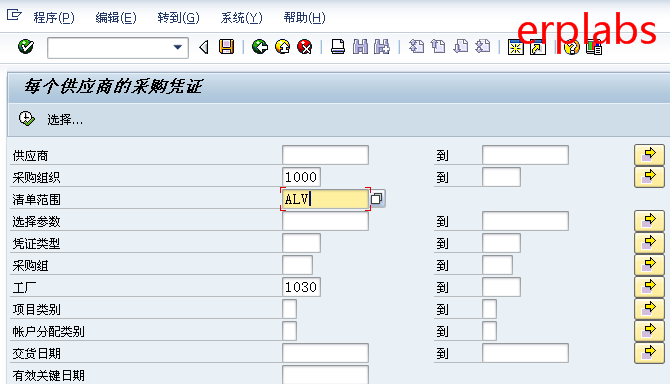Screen dimensions: 670x384
Task: Click 工厂 field containing 1030
Action: [301, 287]
